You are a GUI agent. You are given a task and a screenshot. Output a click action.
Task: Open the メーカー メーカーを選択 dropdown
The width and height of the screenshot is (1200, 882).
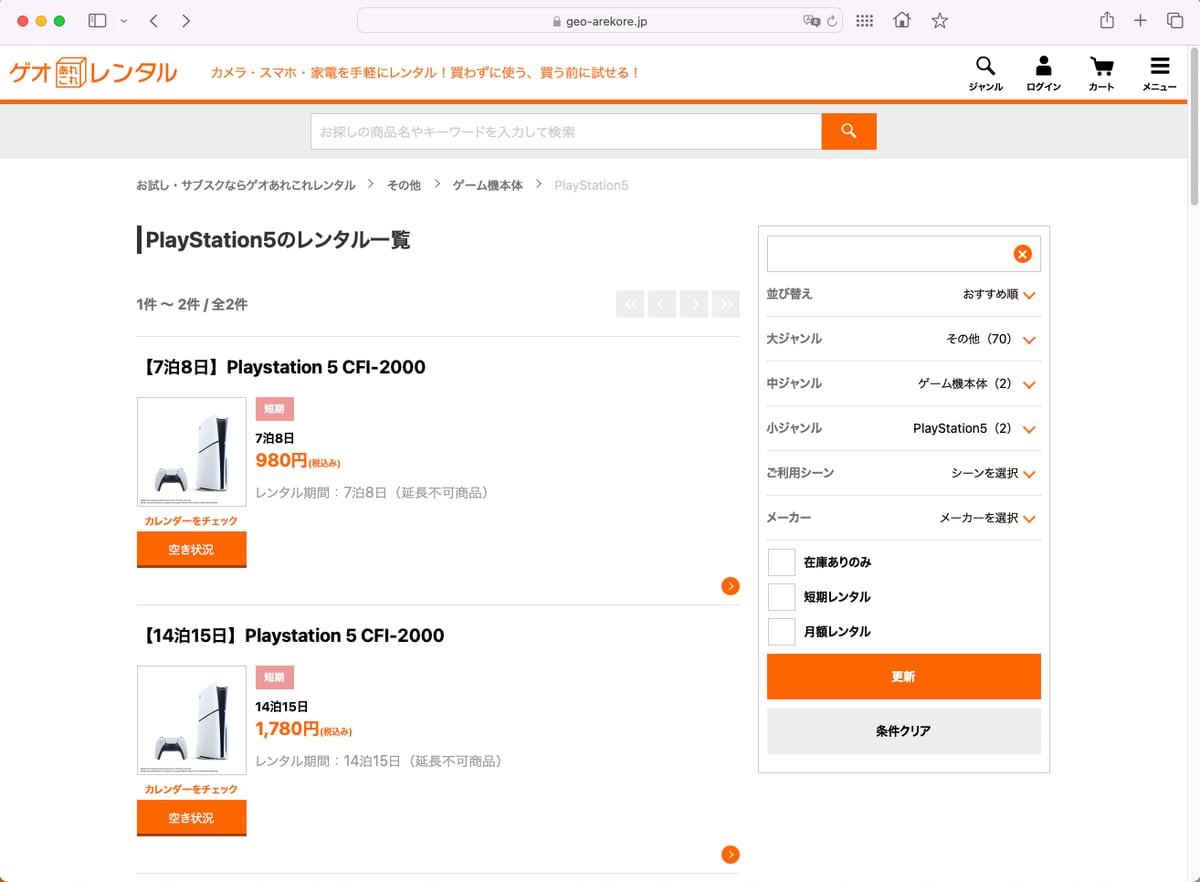coord(904,518)
